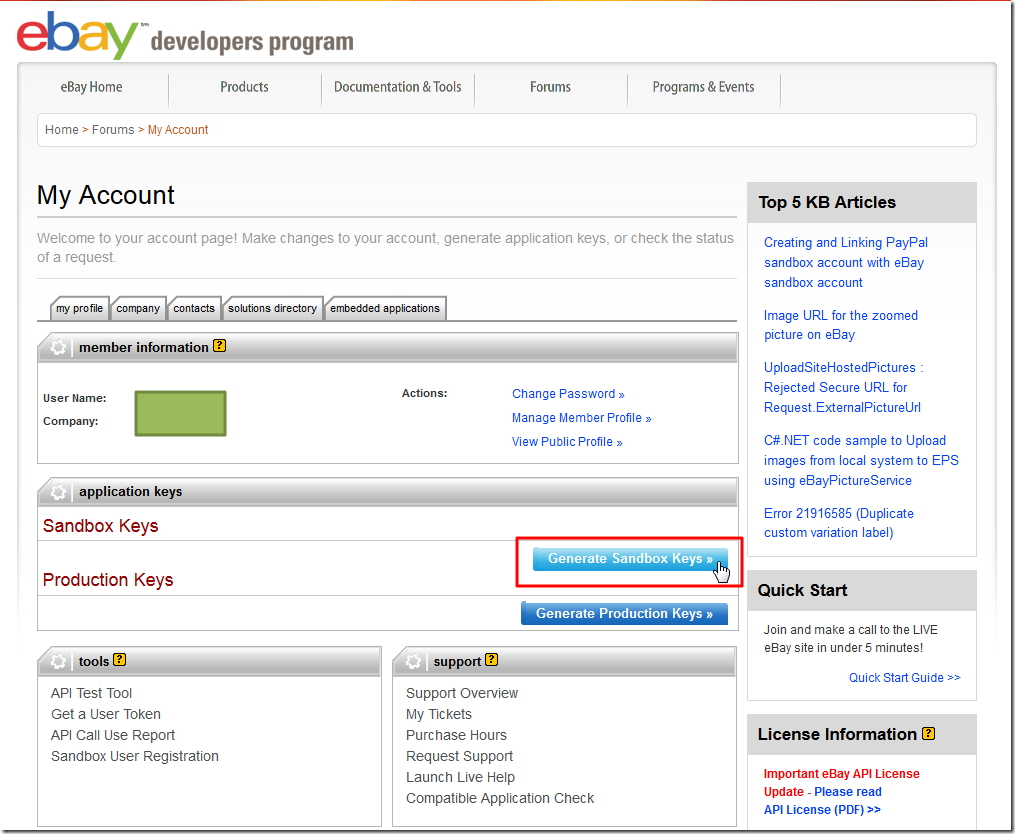The image size is (1015, 834).
Task: Click Please read link
Action: (x=847, y=791)
